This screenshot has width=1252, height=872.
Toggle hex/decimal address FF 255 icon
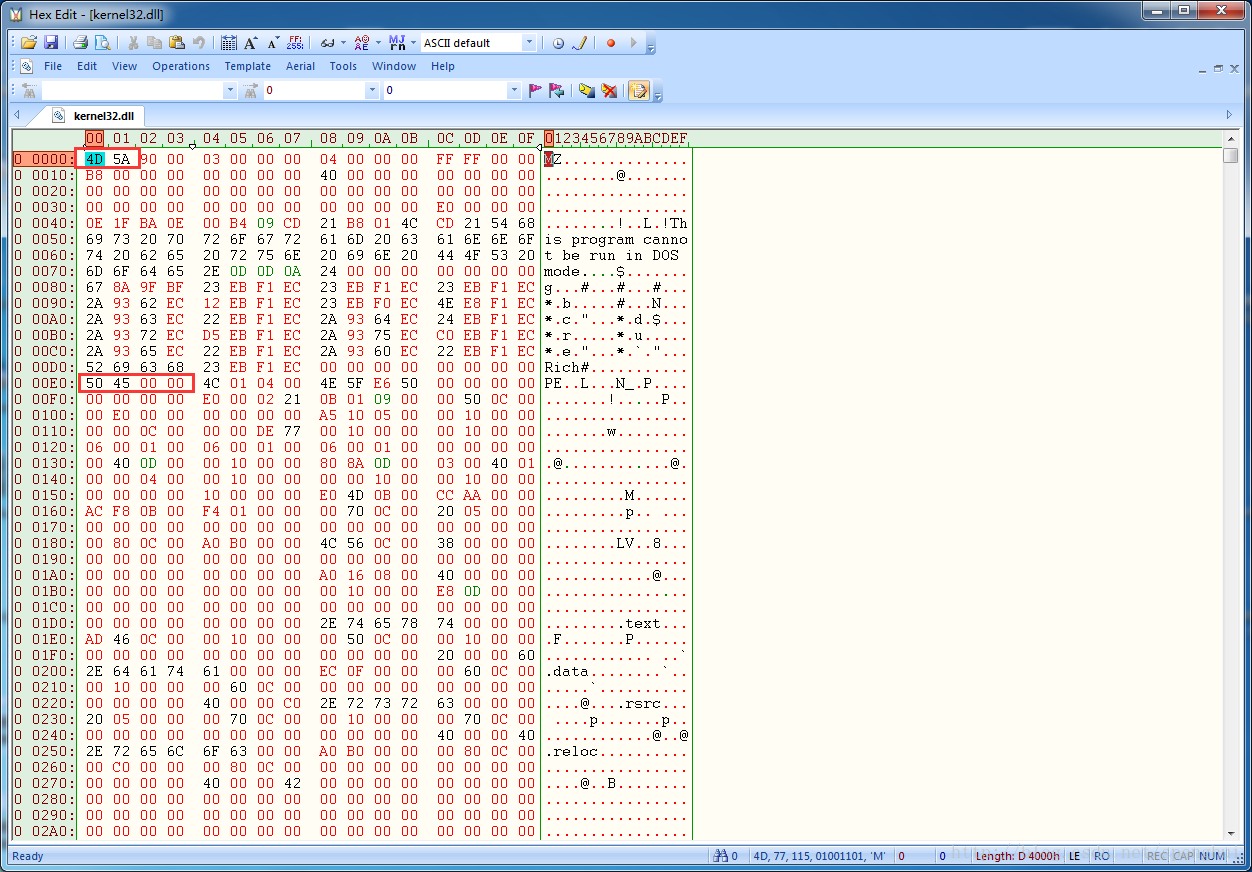(x=295, y=43)
